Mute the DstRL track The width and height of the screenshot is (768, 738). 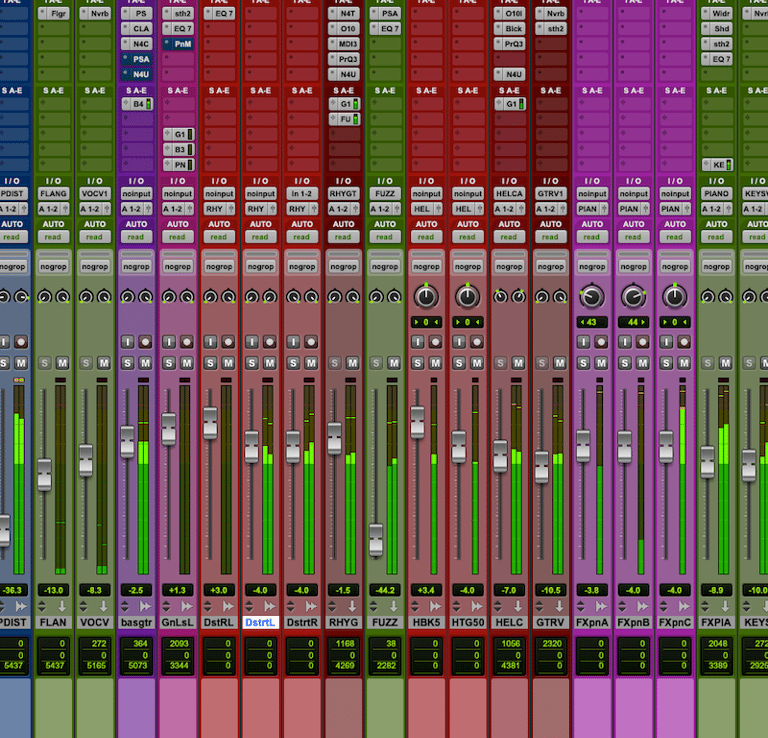coord(228,363)
